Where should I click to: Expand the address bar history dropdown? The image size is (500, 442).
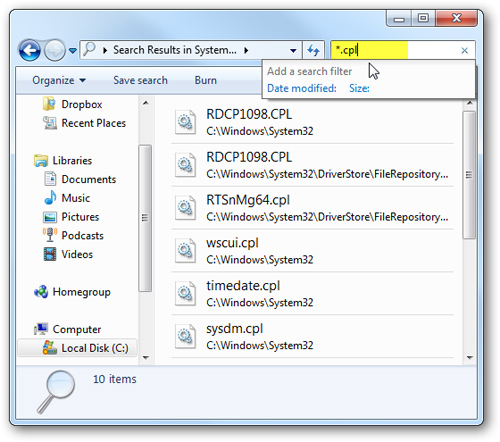point(293,51)
